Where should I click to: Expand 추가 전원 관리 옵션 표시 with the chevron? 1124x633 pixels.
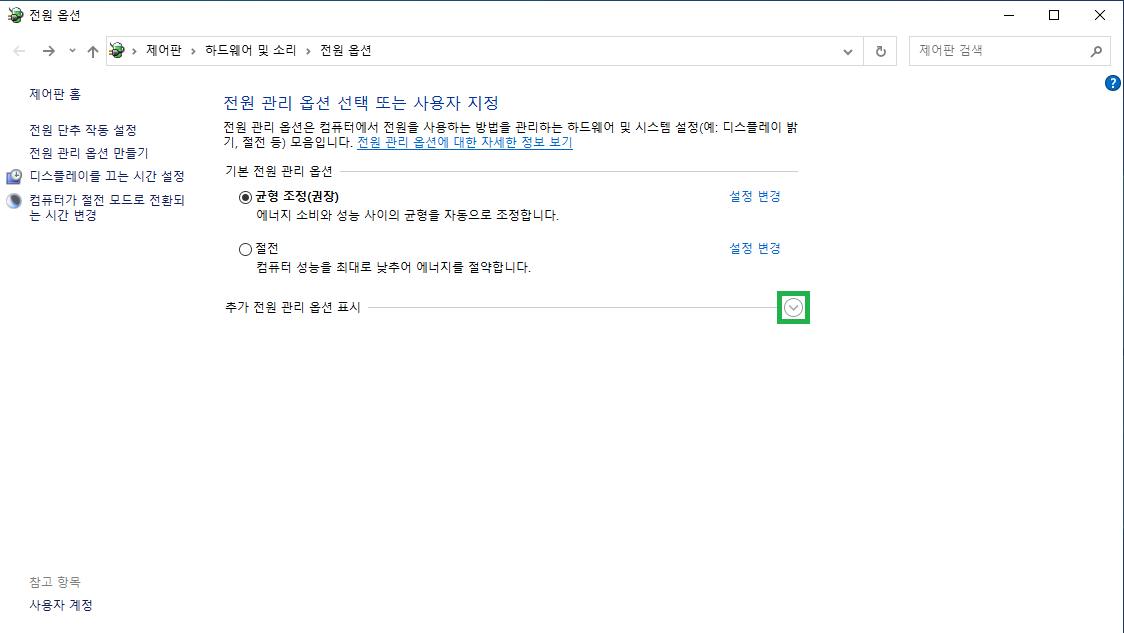pos(793,307)
